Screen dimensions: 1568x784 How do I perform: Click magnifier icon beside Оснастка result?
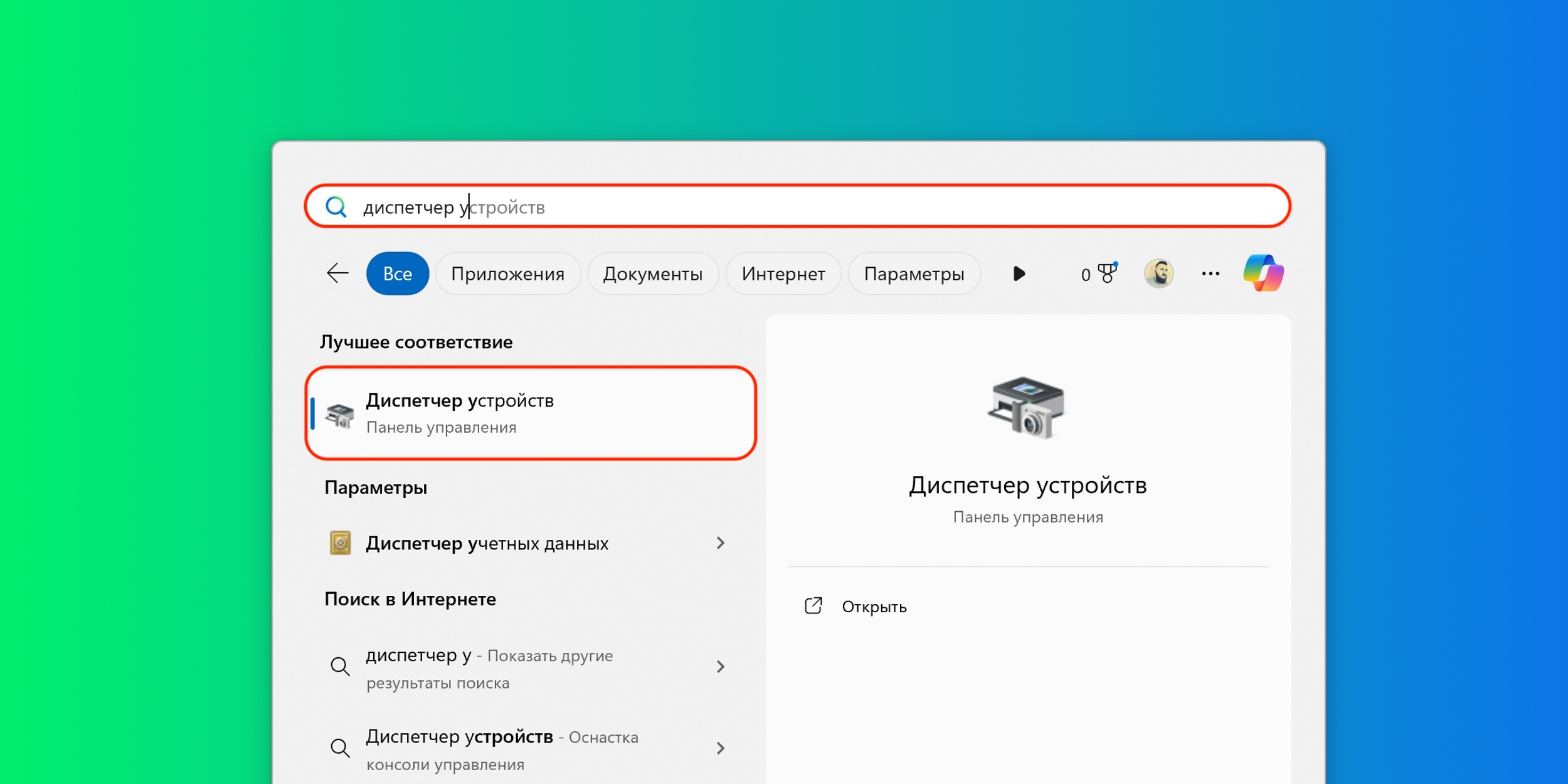[340, 748]
